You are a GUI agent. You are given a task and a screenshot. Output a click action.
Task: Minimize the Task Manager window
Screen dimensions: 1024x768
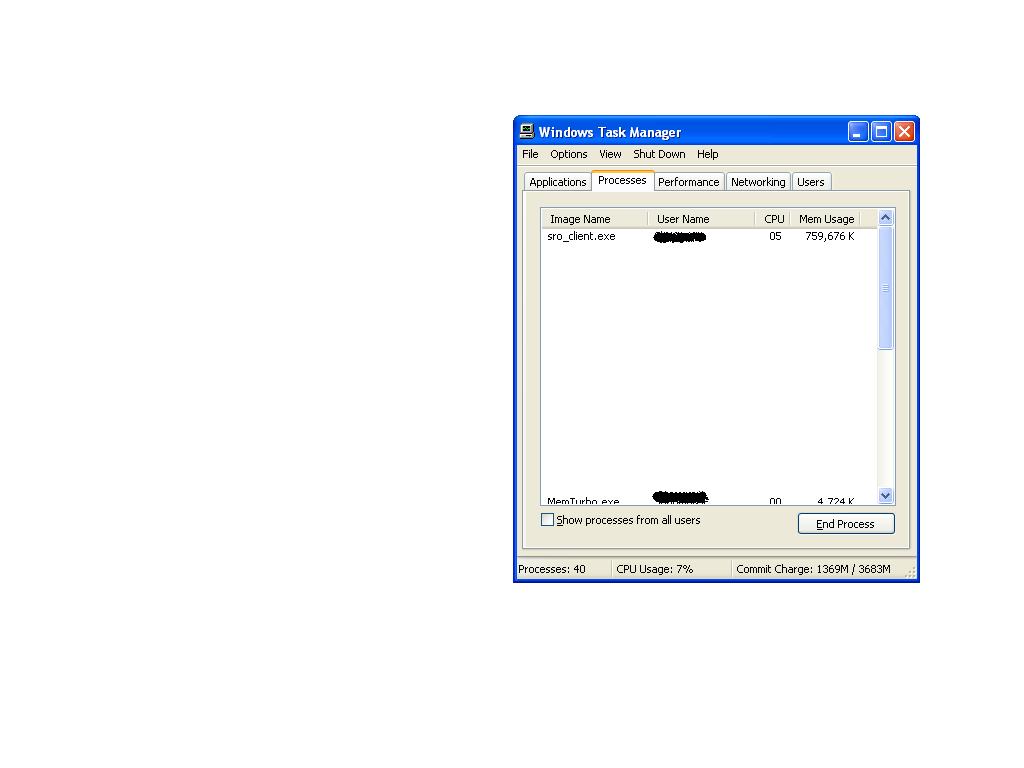pos(858,132)
